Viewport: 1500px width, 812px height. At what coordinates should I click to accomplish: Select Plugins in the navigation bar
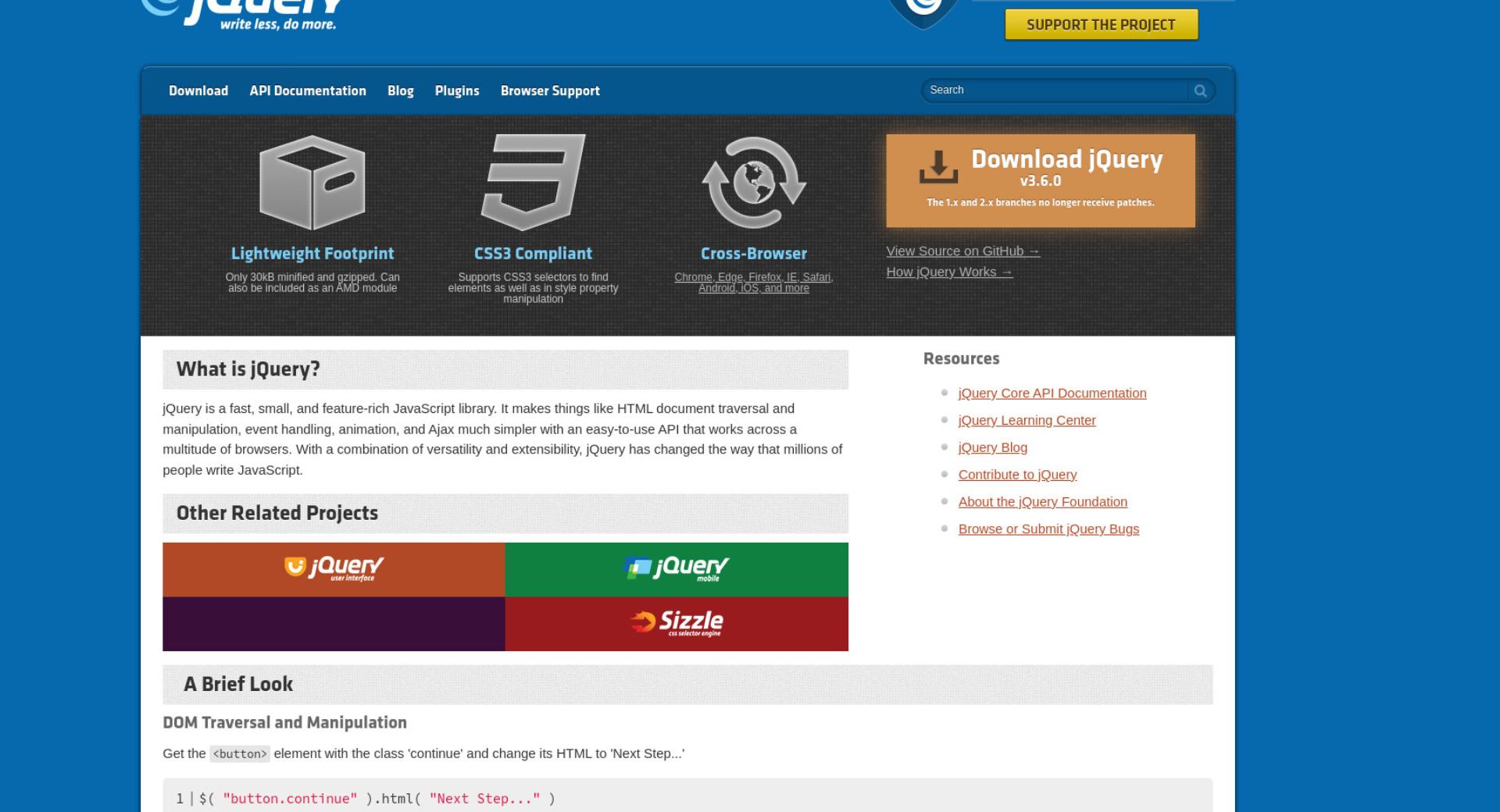click(457, 91)
